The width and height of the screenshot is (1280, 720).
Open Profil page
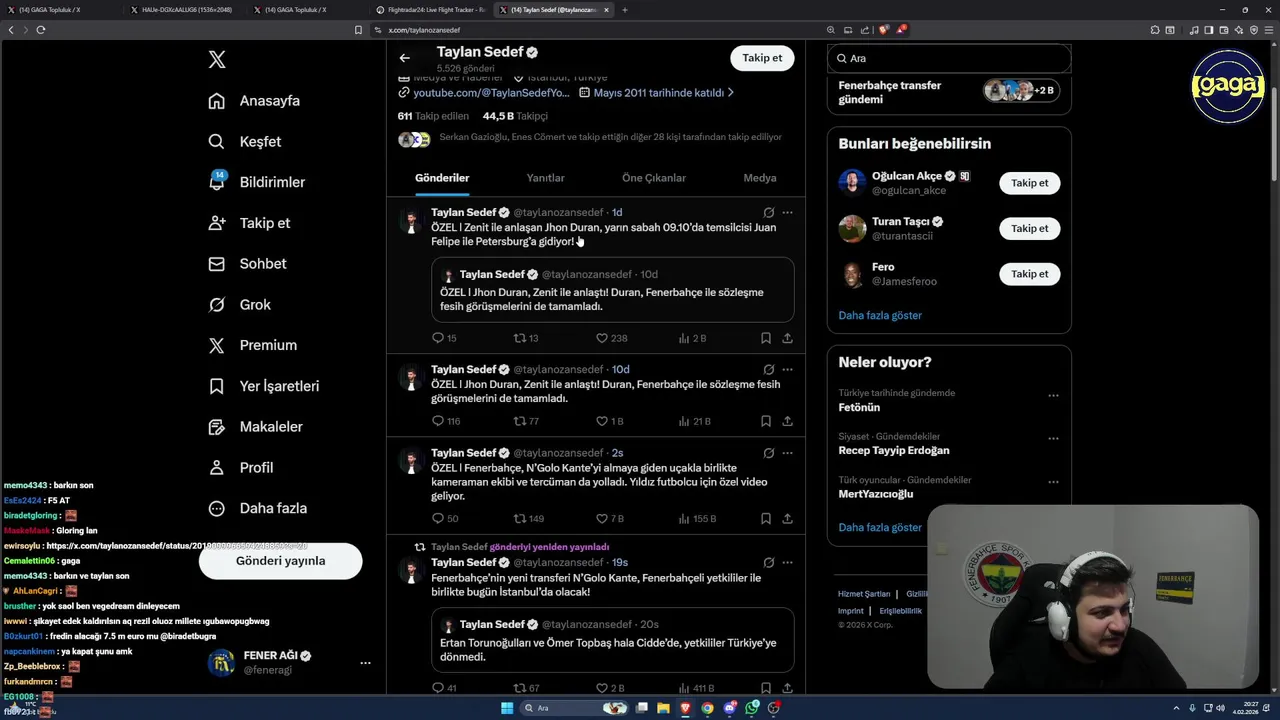(240, 467)
